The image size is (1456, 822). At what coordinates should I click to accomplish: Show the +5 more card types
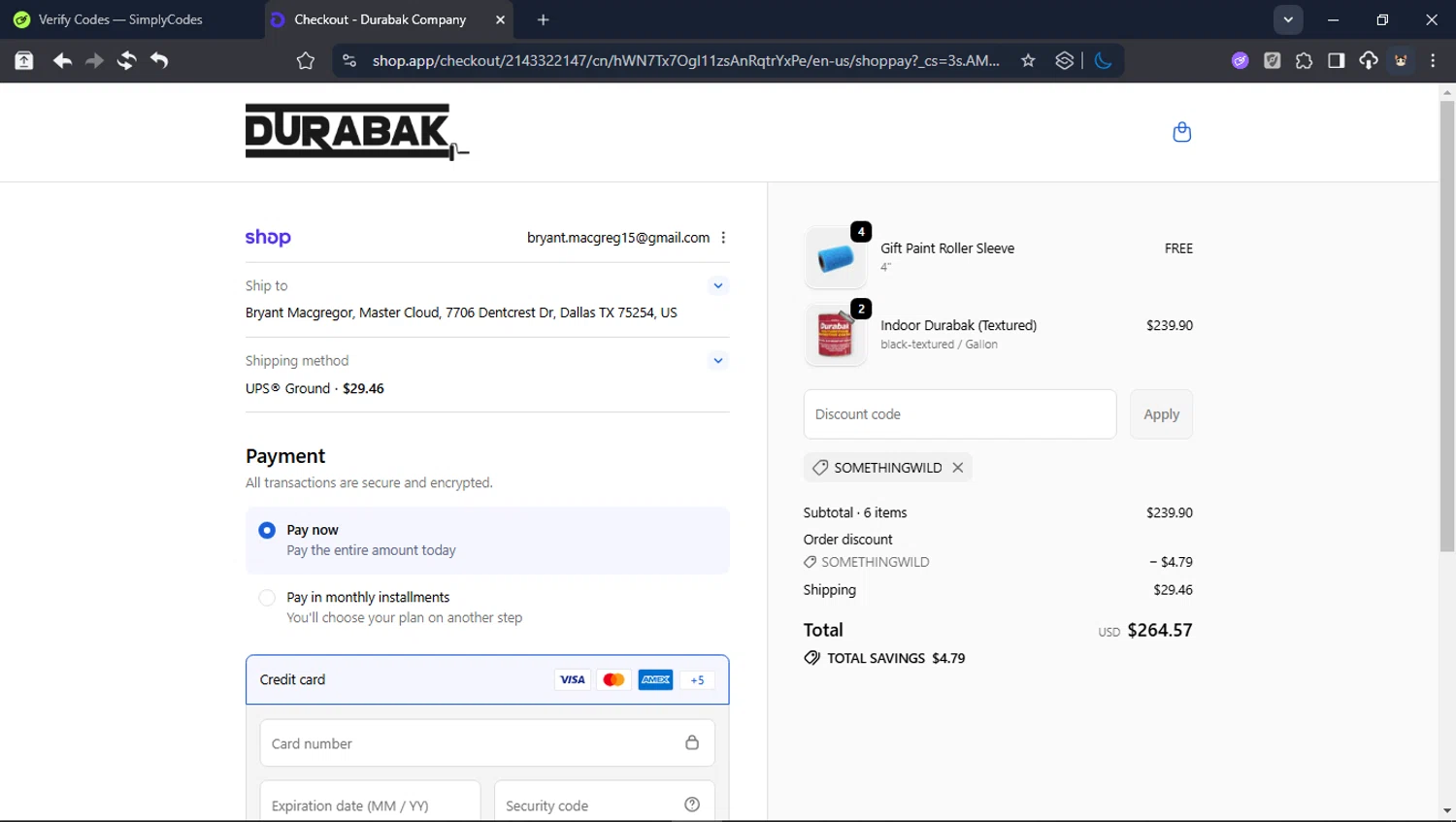tap(697, 679)
